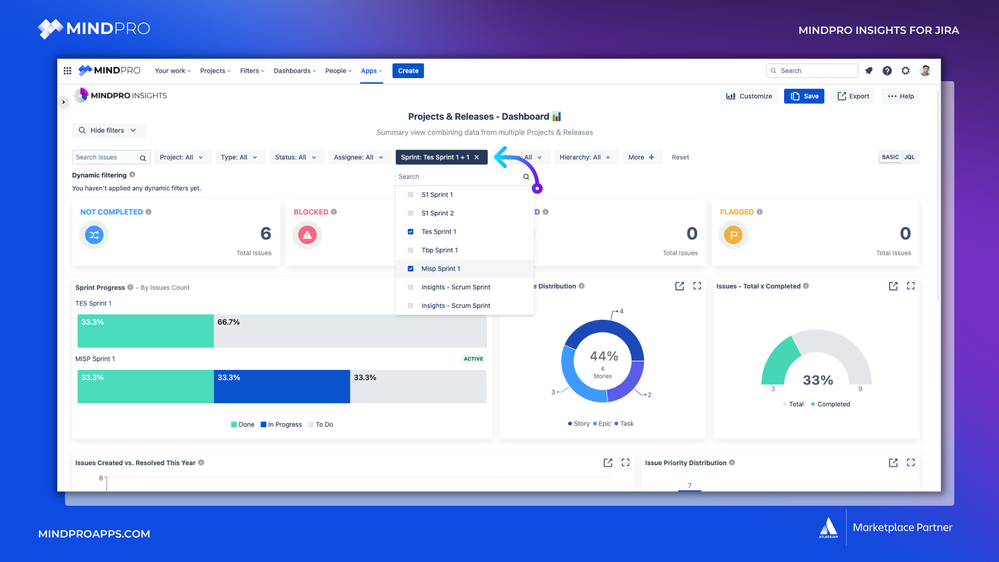
Task: Clear the Sprint filter with the X
Action: point(477,157)
